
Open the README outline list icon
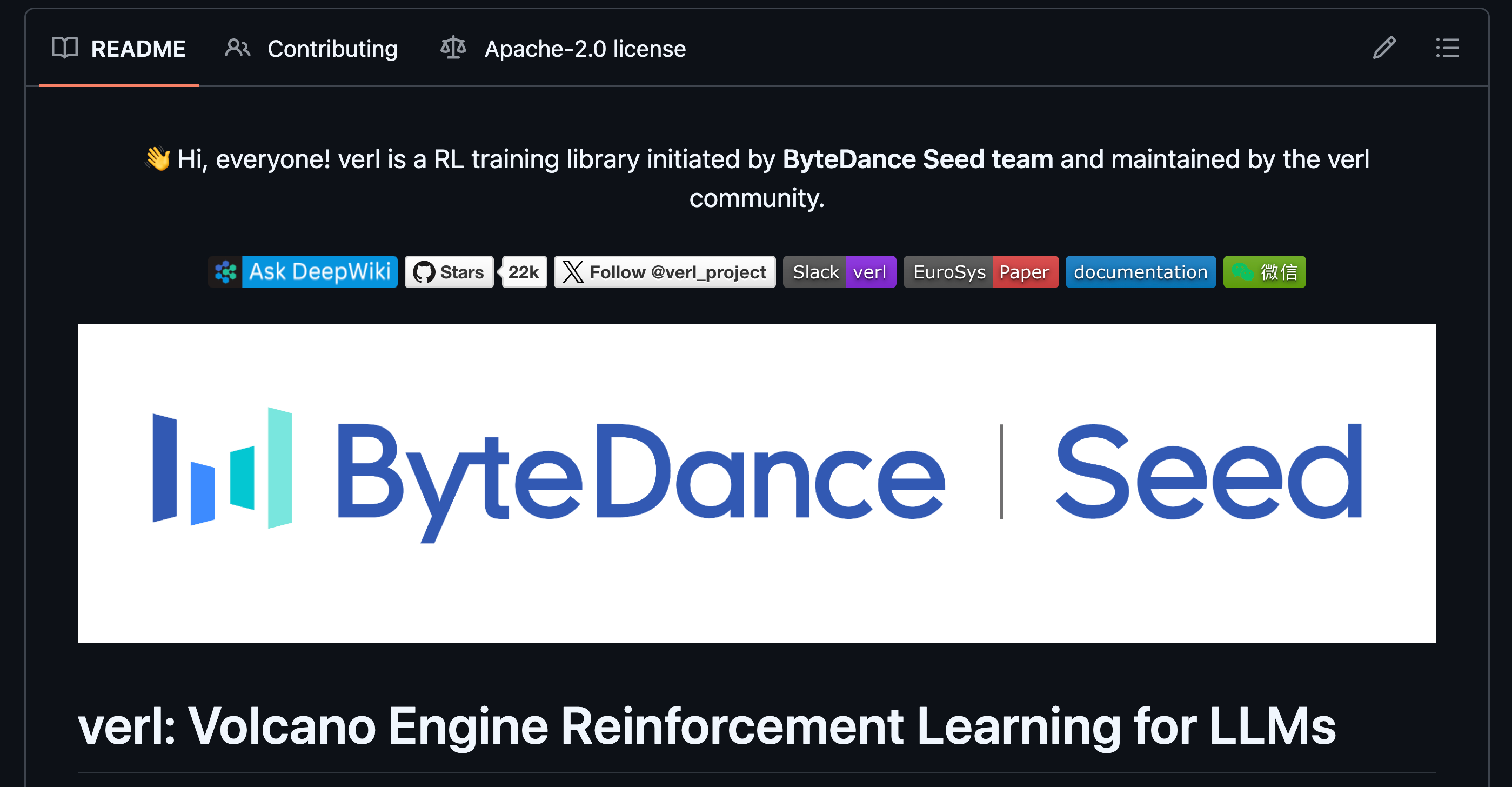(1448, 48)
